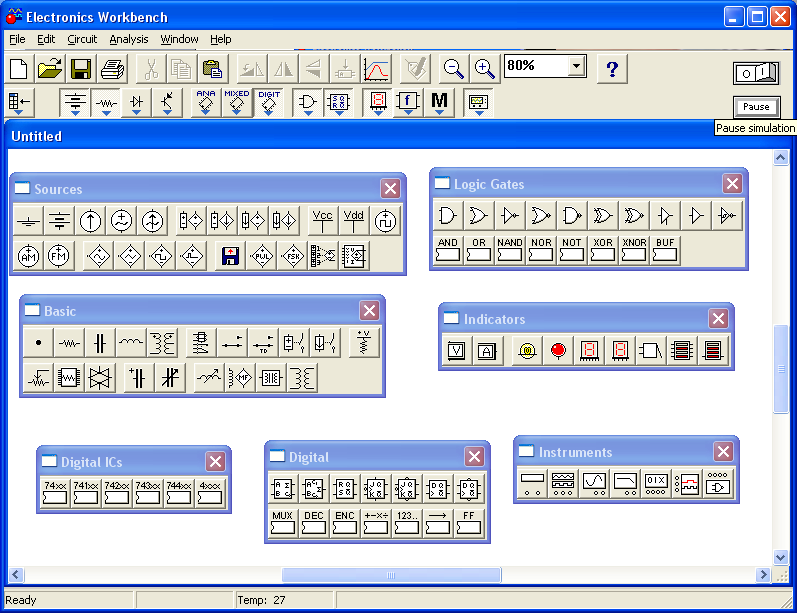Screen dimensions: 797x613
Task: Choose the MUX digital component
Action: tap(283, 523)
